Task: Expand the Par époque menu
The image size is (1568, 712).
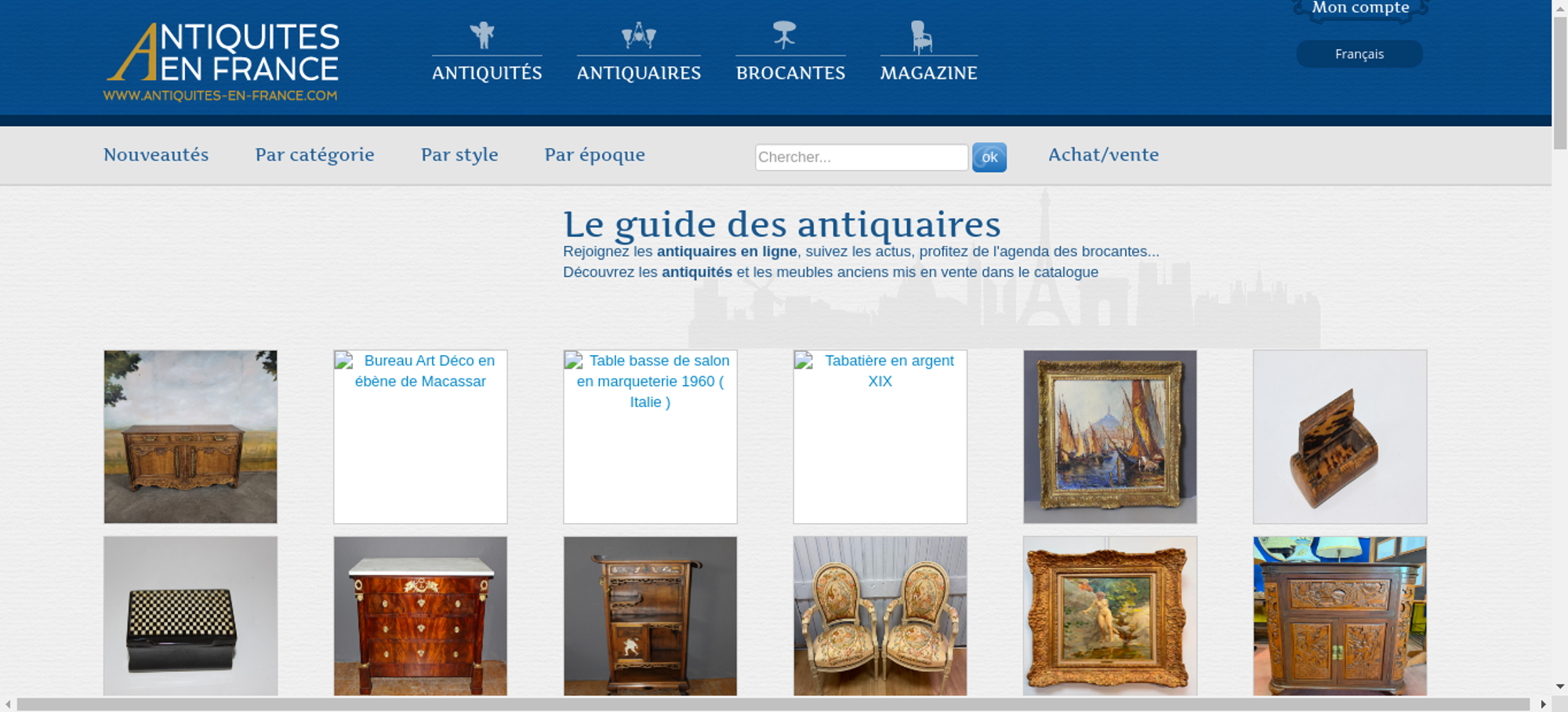Action: point(594,154)
